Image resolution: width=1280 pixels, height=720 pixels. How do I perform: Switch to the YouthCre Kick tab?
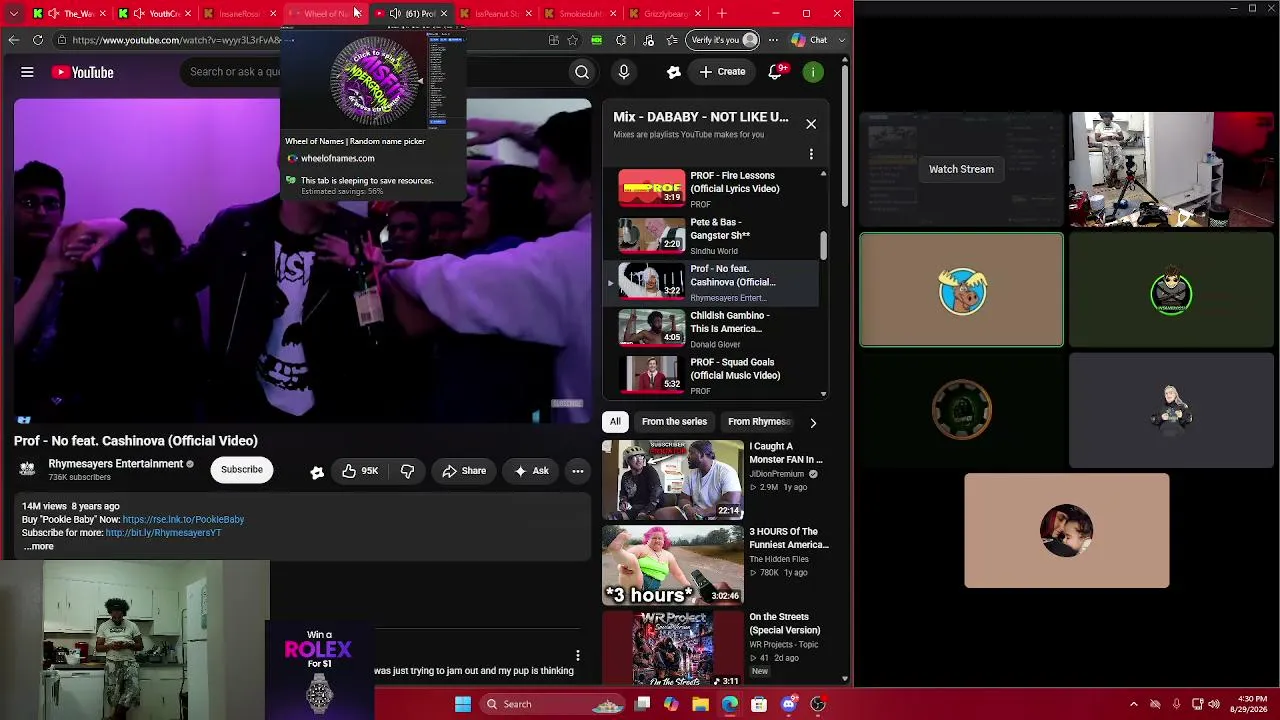(153, 13)
